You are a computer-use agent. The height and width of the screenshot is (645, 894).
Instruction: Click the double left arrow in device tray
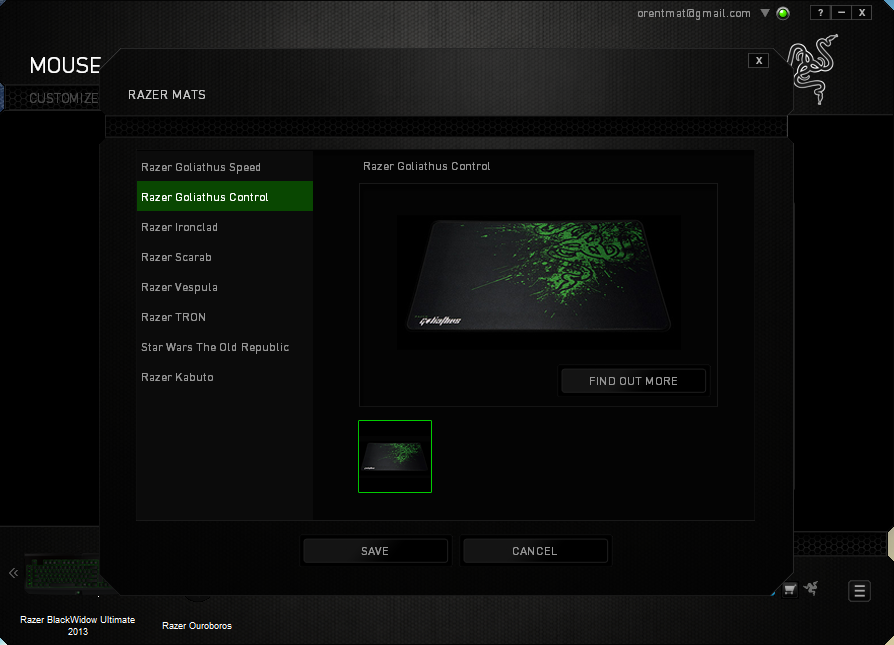14,573
